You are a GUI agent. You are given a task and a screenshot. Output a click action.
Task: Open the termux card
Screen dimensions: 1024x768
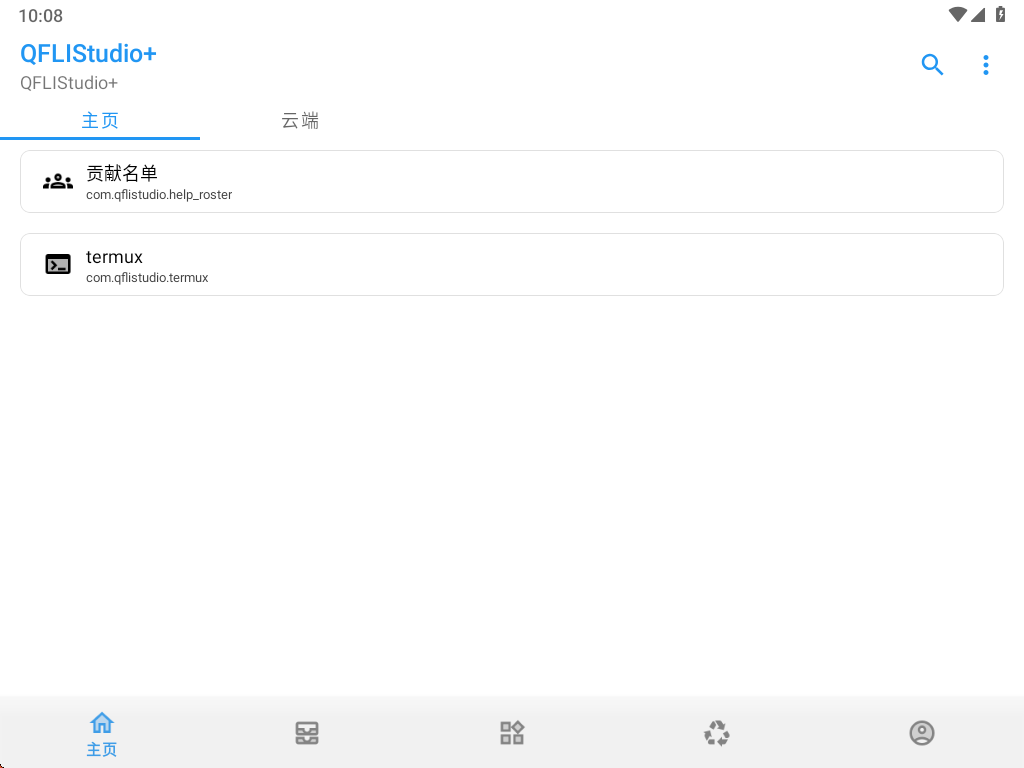[x=512, y=264]
